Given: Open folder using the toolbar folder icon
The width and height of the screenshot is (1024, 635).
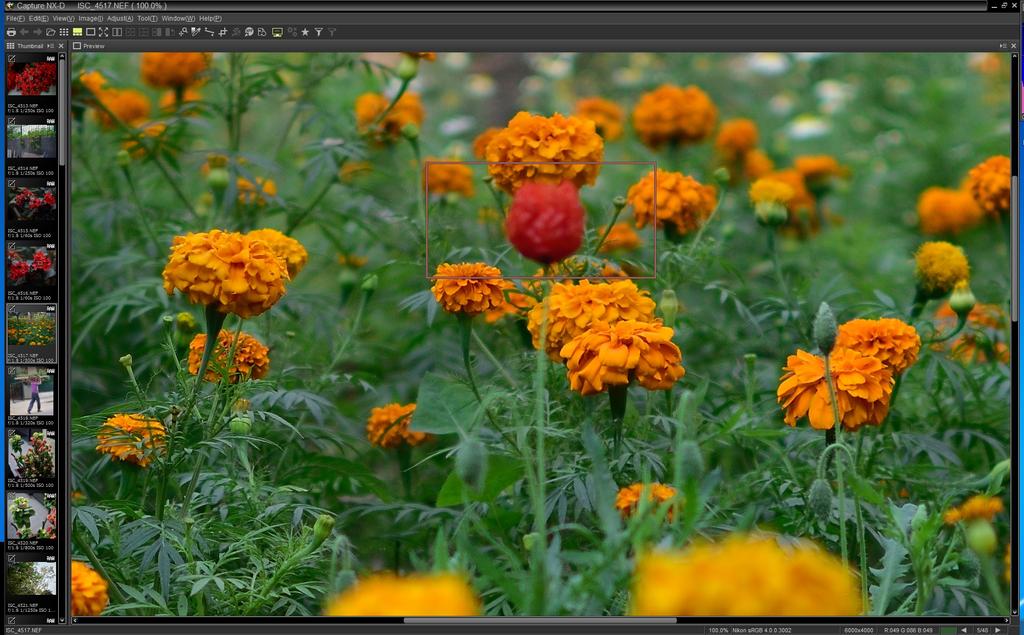Looking at the screenshot, I should [x=50, y=32].
